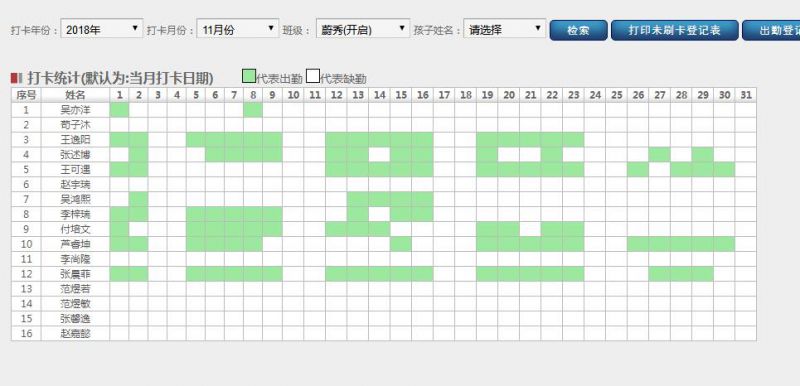This screenshot has height=386, width=800.
Task: Click the green day 8 cell for 吴亦洋
Action: coord(253,110)
